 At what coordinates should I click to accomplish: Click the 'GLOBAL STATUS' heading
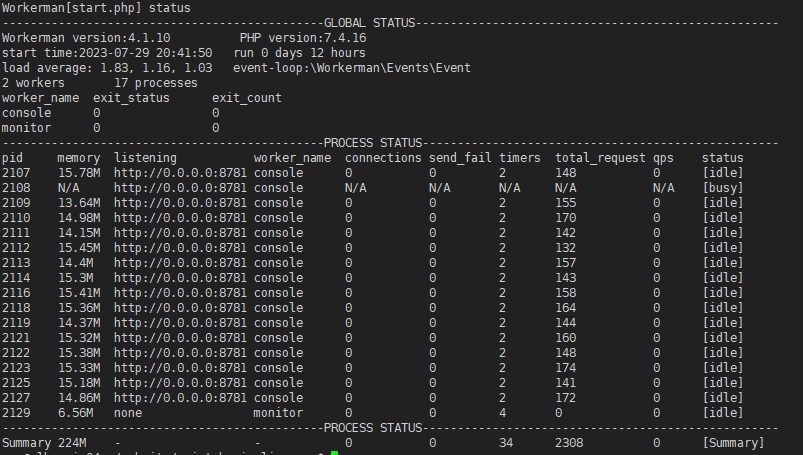369,23
